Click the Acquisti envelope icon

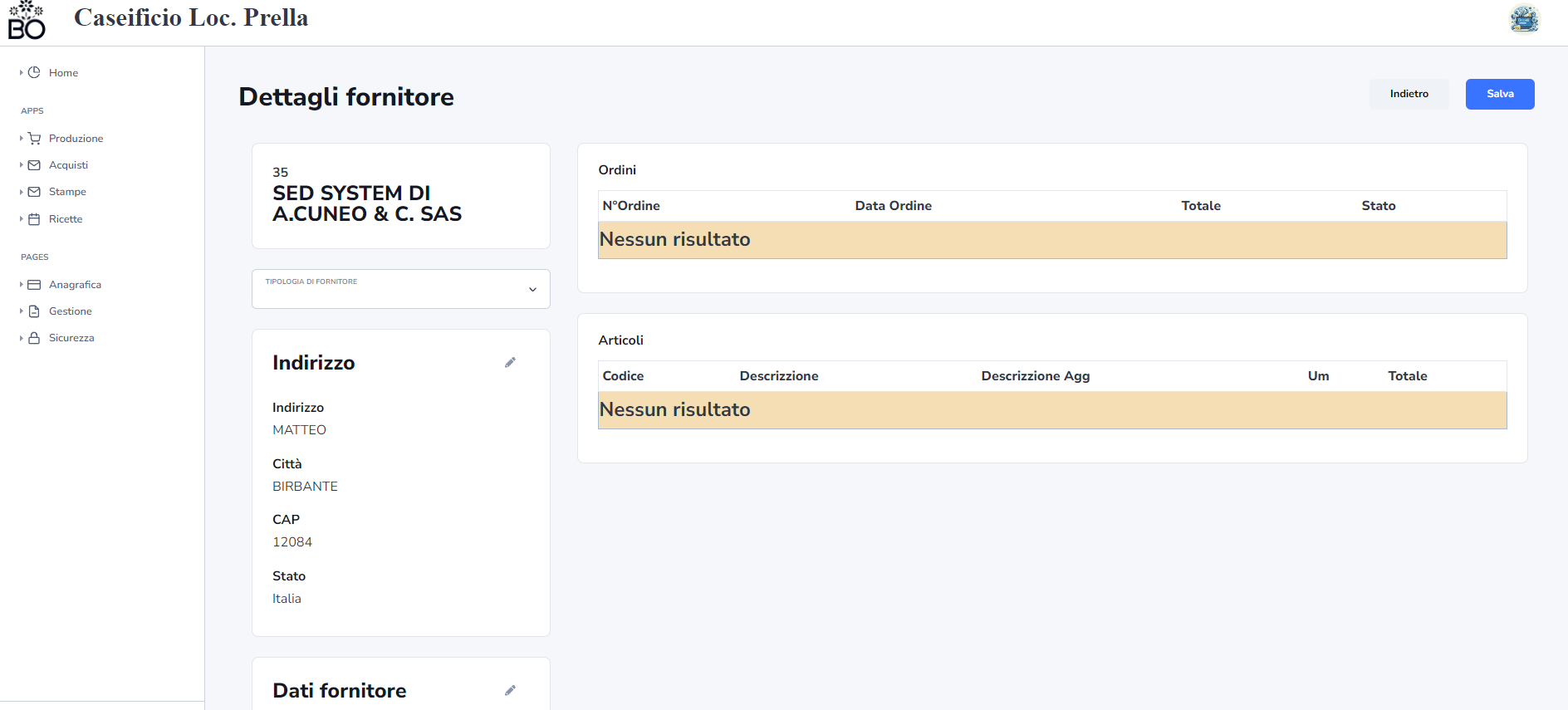tap(34, 165)
